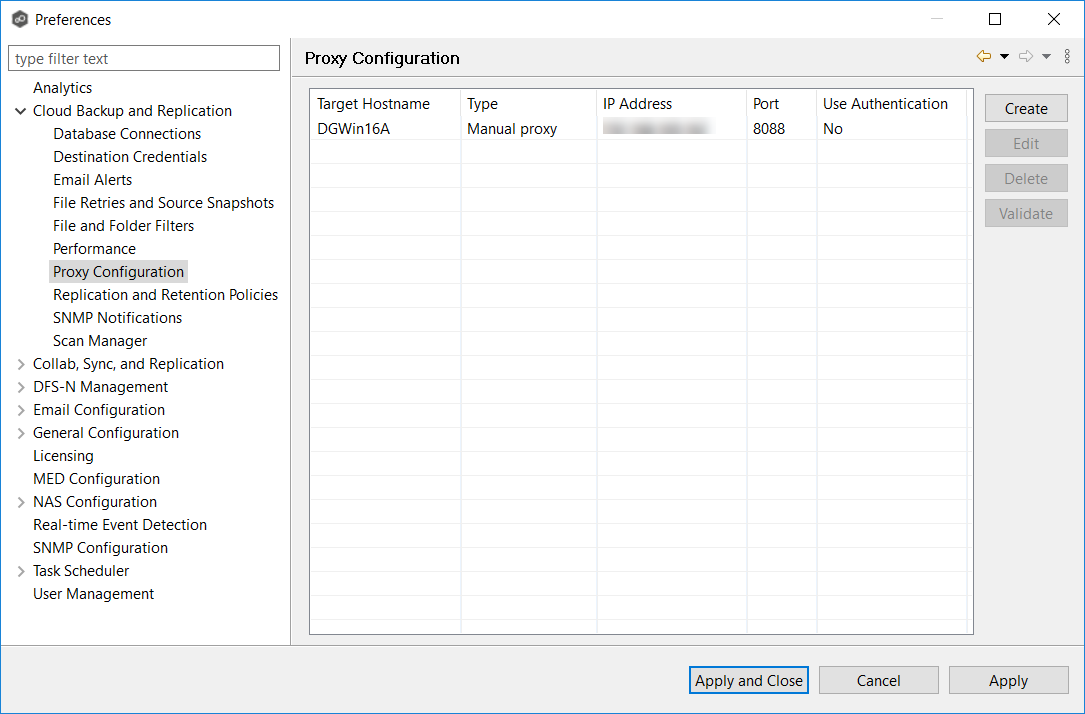Expand the DFS-N Management tree node
This screenshot has width=1085, height=714.
pos(21,387)
